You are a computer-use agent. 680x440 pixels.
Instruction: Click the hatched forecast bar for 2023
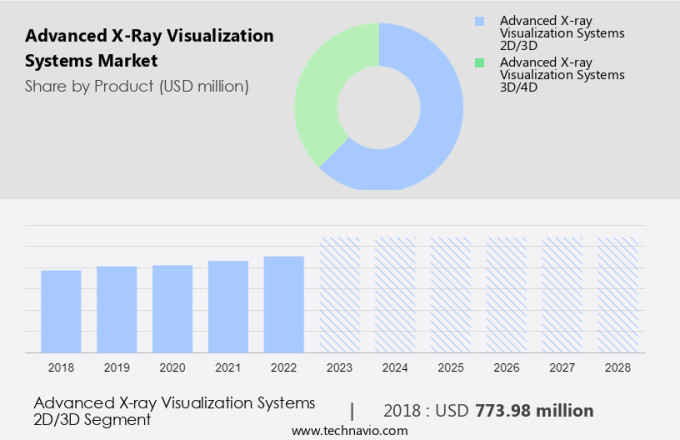pos(339,295)
